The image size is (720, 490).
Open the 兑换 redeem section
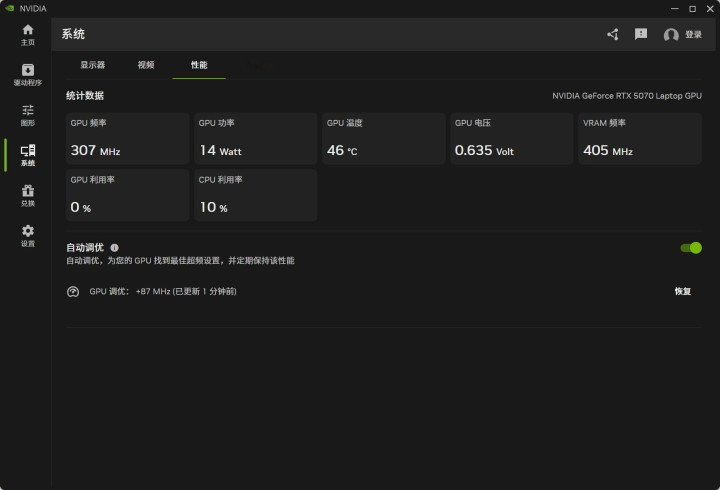click(x=28, y=196)
